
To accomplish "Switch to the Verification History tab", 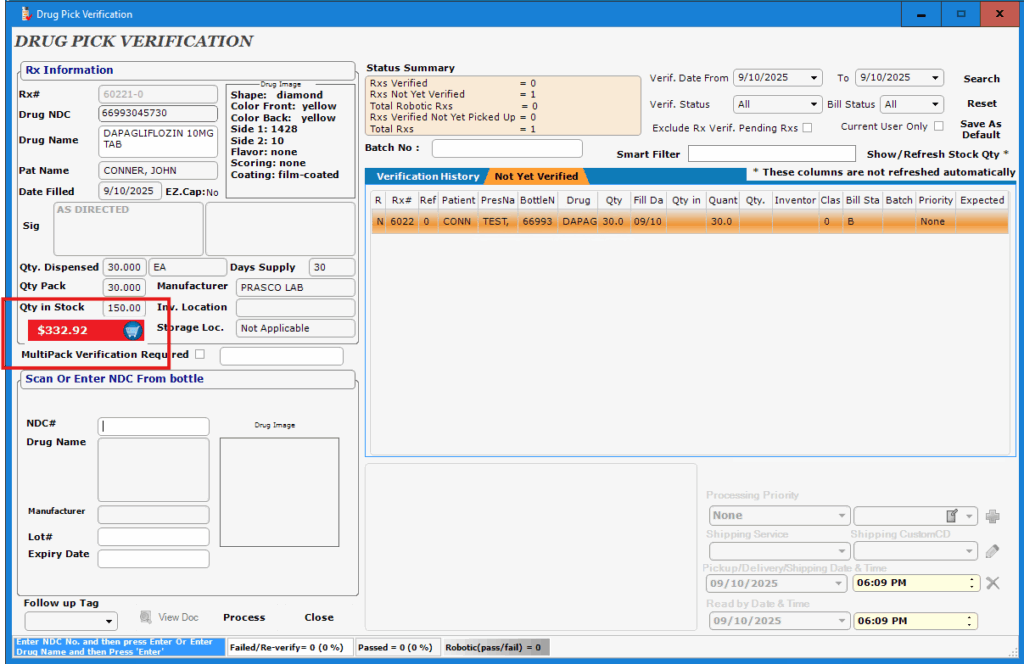I will [427, 177].
